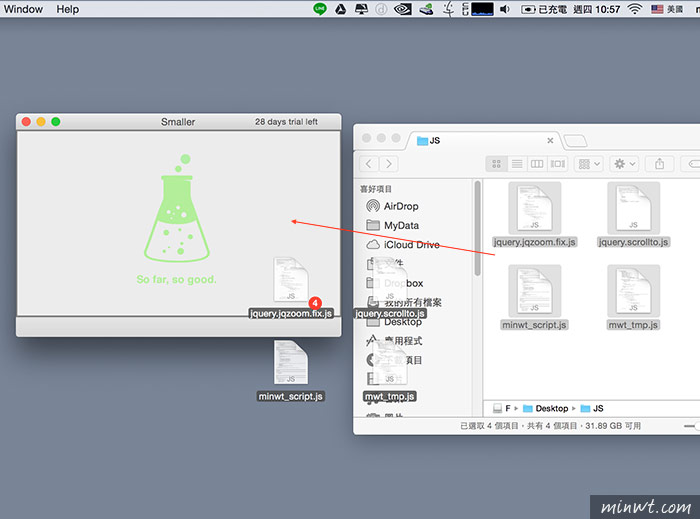This screenshot has height=519, width=700.
Task: Click F drive in path bar
Action: [x=502, y=408]
